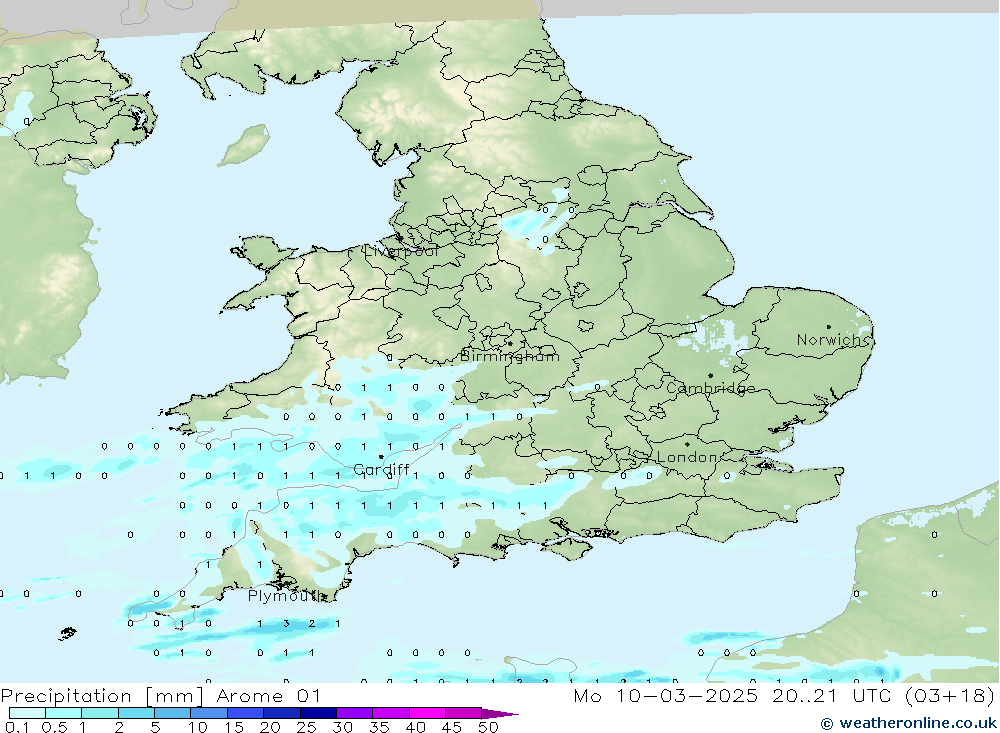Pick the 40–45 mm magenta legend swatch
Image resolution: width=1000 pixels, height=733 pixels.
click(427, 713)
